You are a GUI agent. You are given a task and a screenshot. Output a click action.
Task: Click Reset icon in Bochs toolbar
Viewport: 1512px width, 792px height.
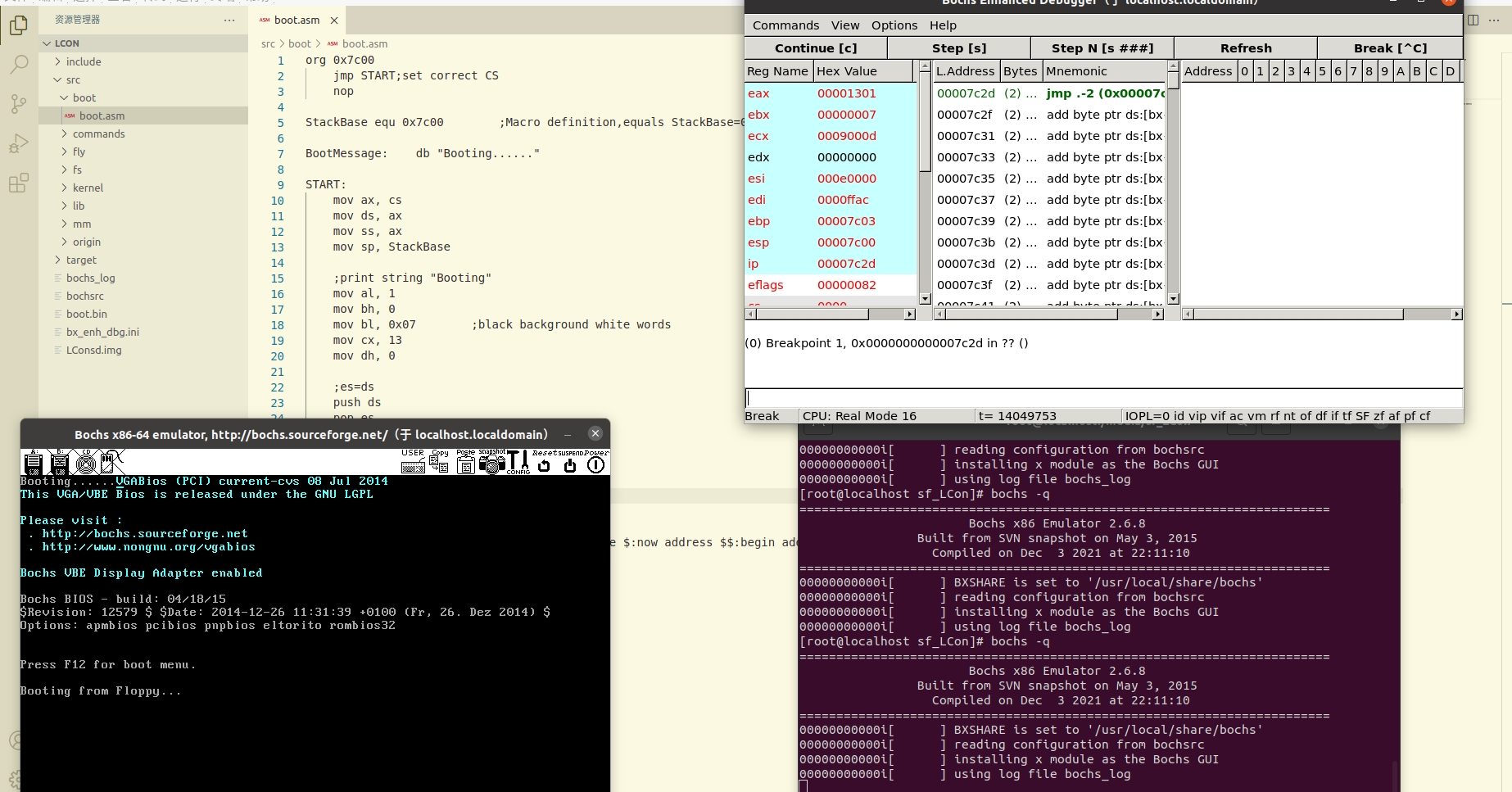point(544,462)
